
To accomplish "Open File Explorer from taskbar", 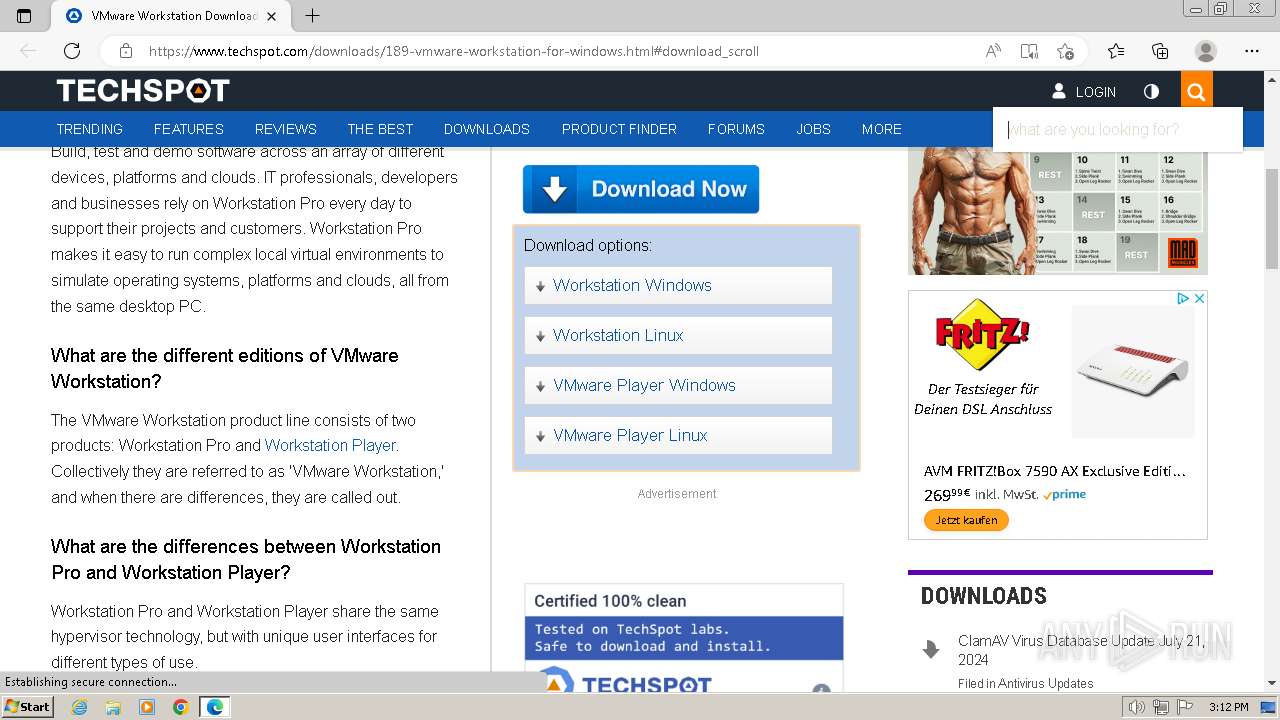I will coord(113,707).
